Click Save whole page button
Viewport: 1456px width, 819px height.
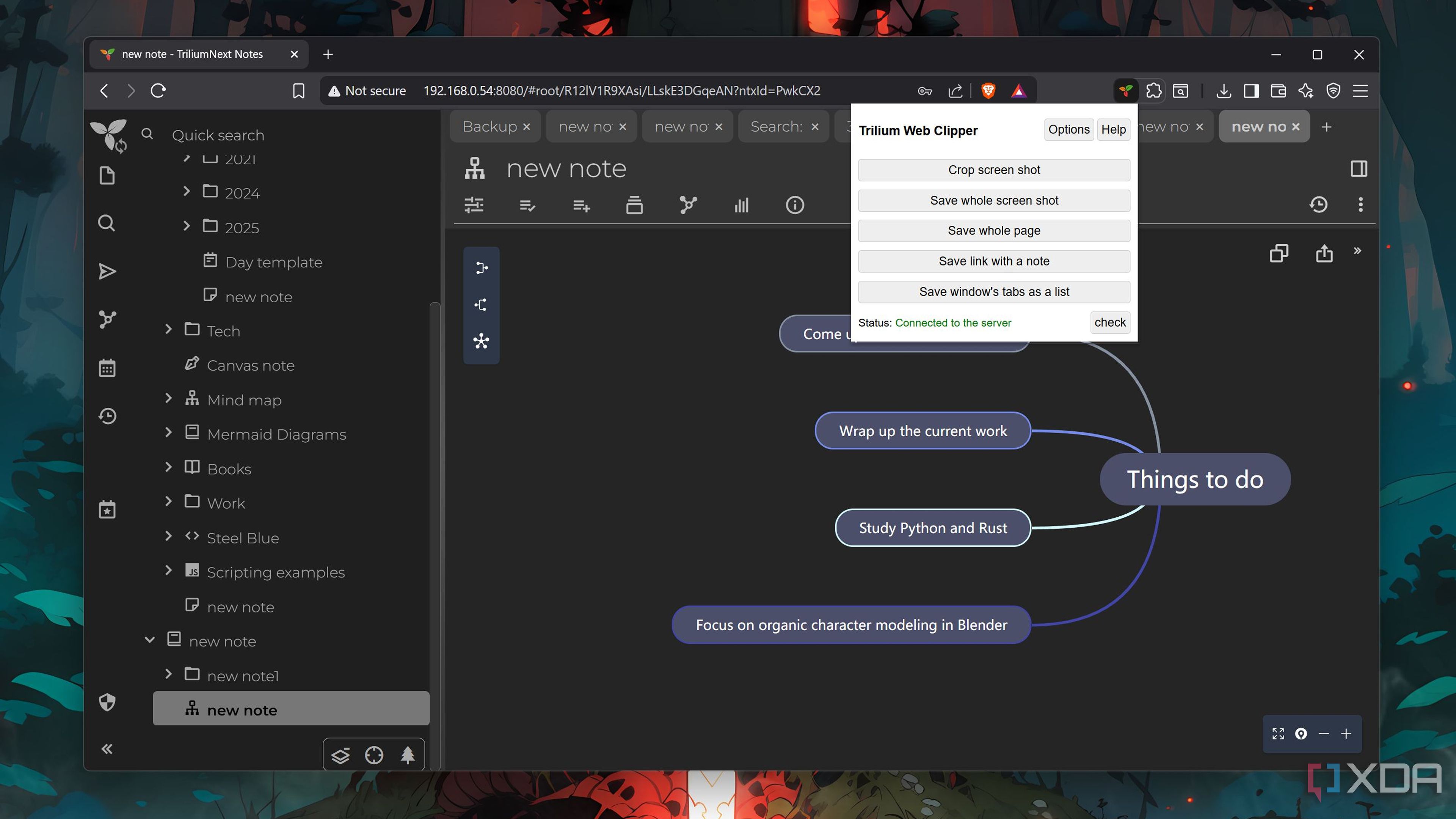click(x=994, y=231)
